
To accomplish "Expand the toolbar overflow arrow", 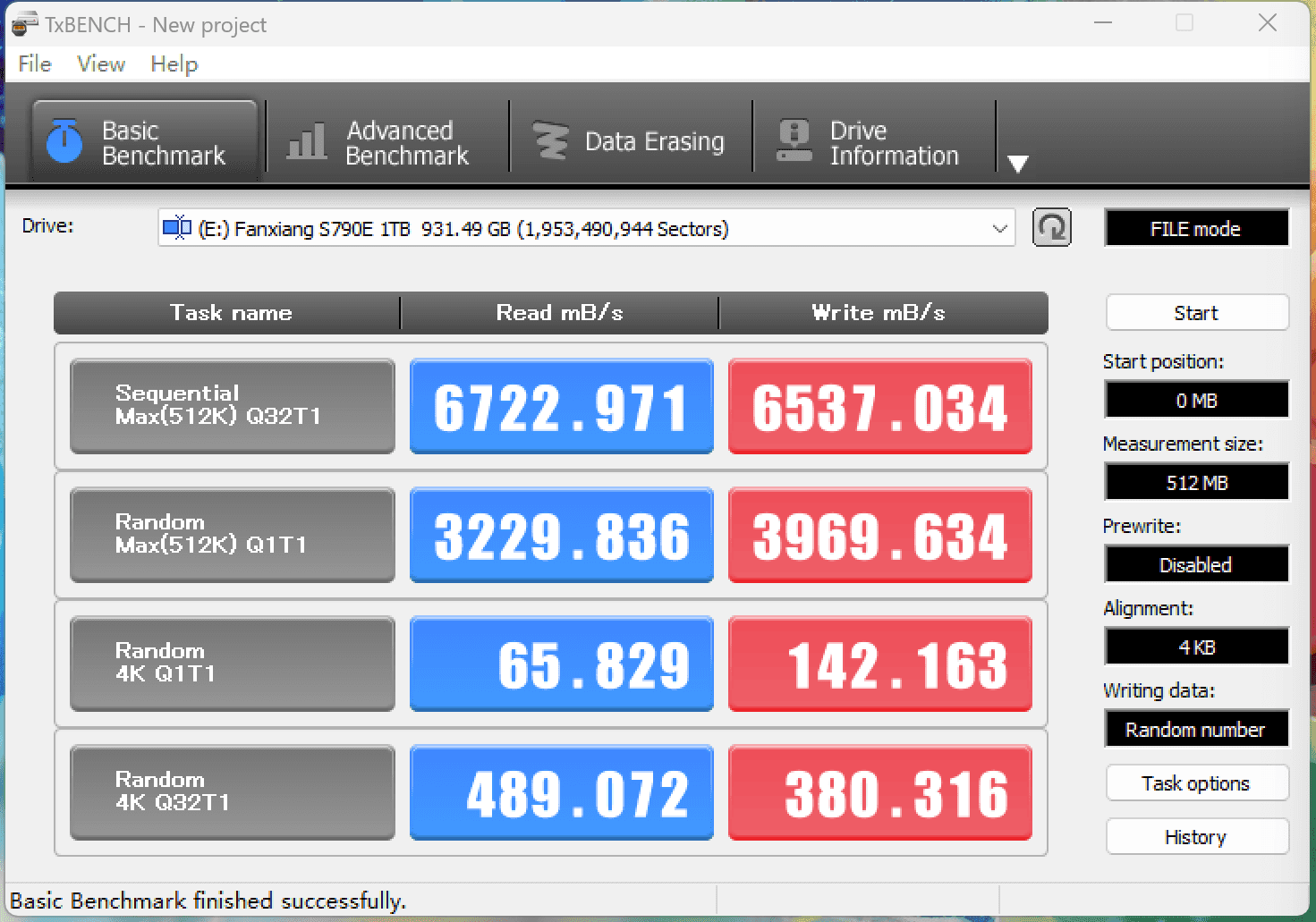I will pos(1019,164).
